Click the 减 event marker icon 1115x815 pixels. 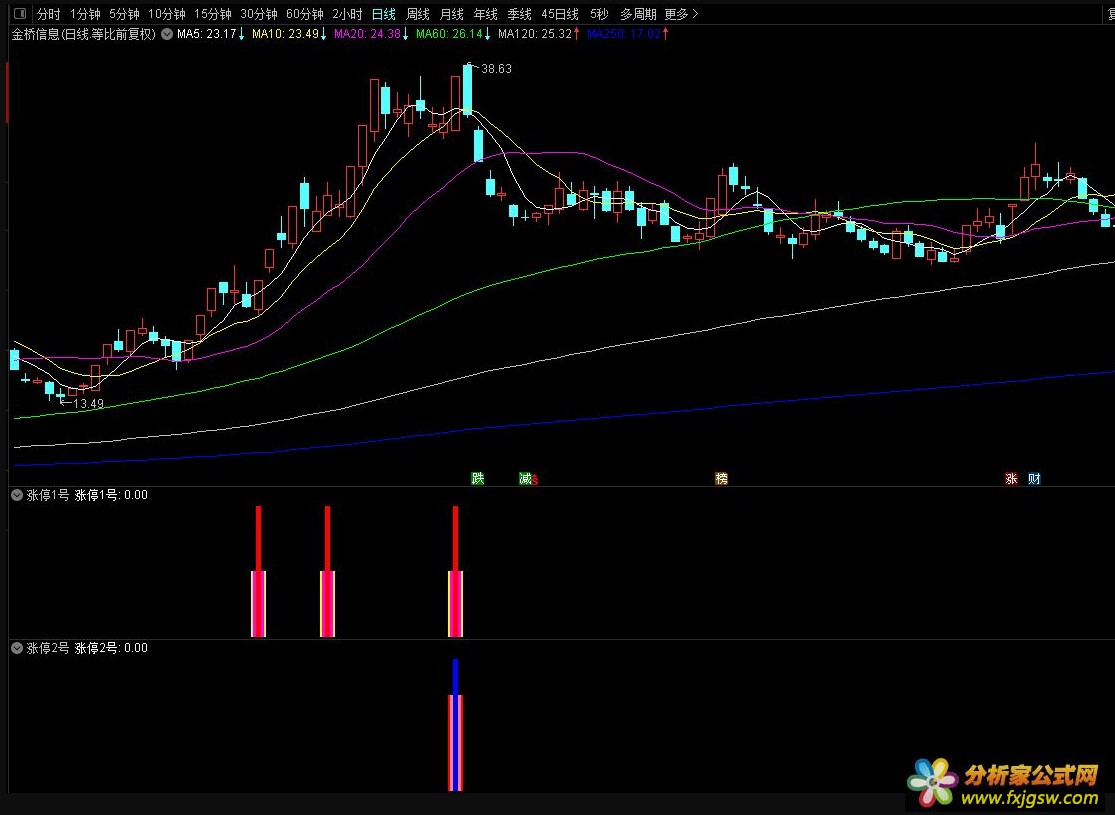[526, 479]
